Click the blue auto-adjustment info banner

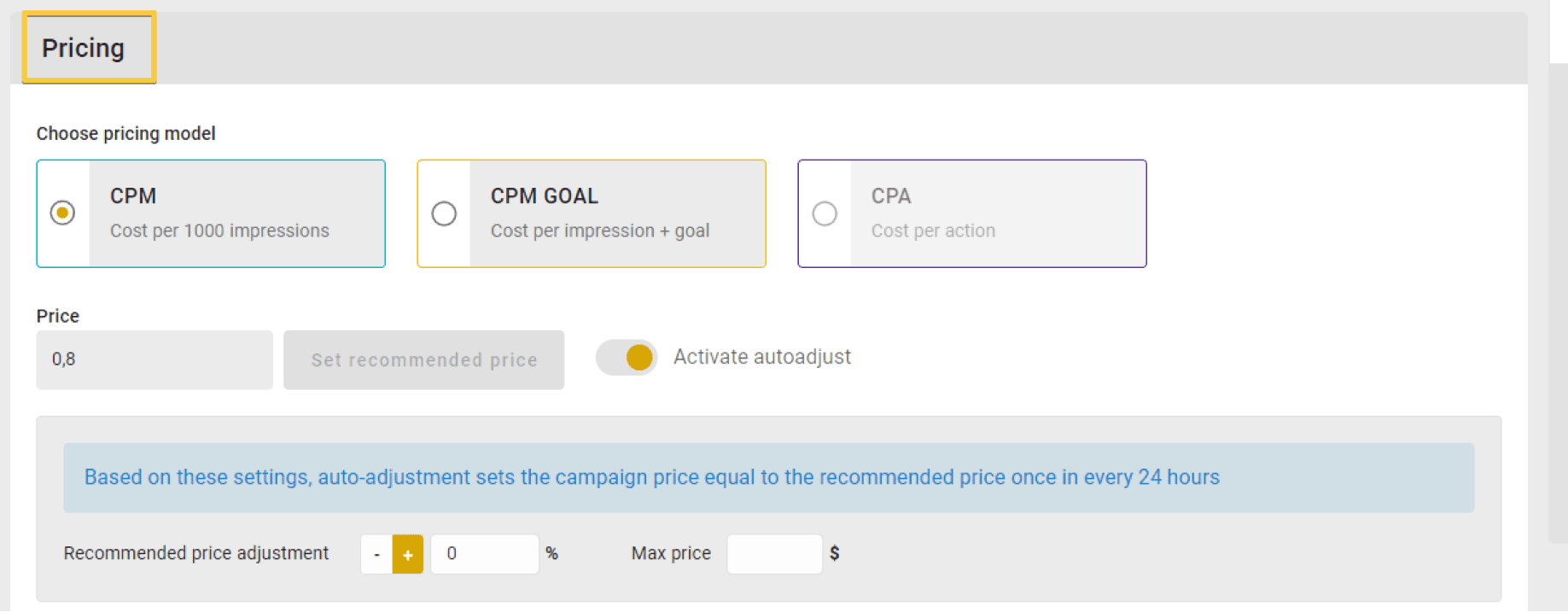(x=768, y=477)
